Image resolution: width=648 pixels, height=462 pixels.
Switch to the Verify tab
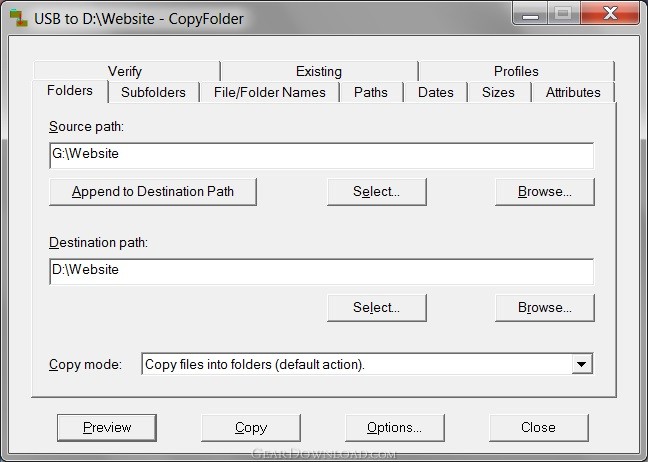click(126, 71)
